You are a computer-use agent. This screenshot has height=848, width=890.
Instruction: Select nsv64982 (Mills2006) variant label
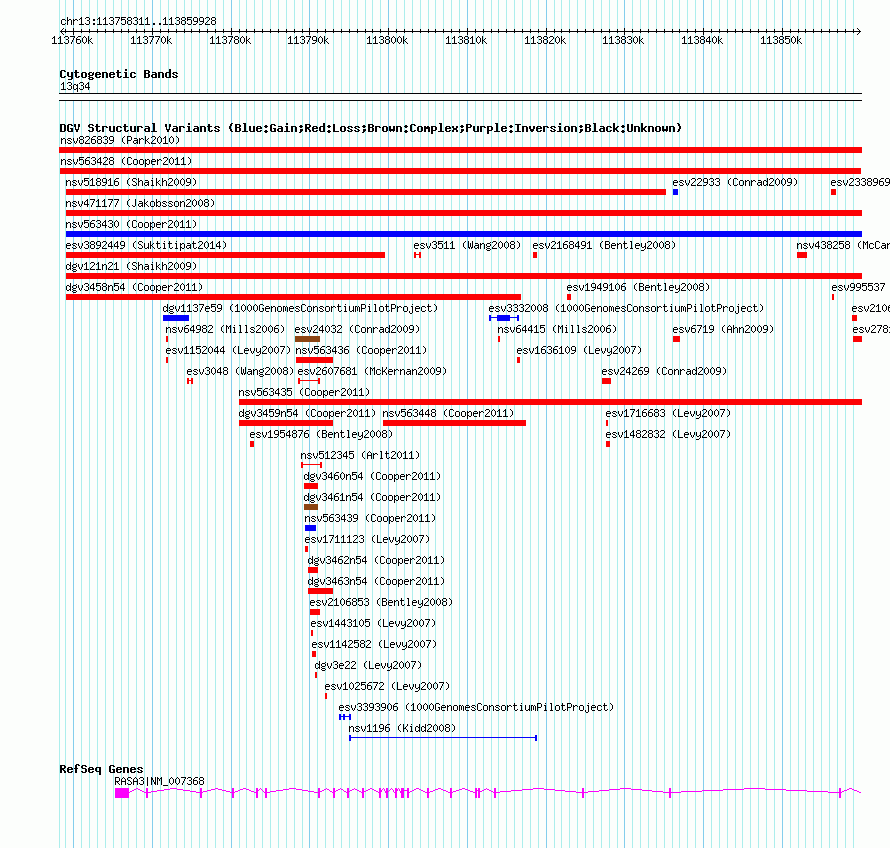point(225,329)
